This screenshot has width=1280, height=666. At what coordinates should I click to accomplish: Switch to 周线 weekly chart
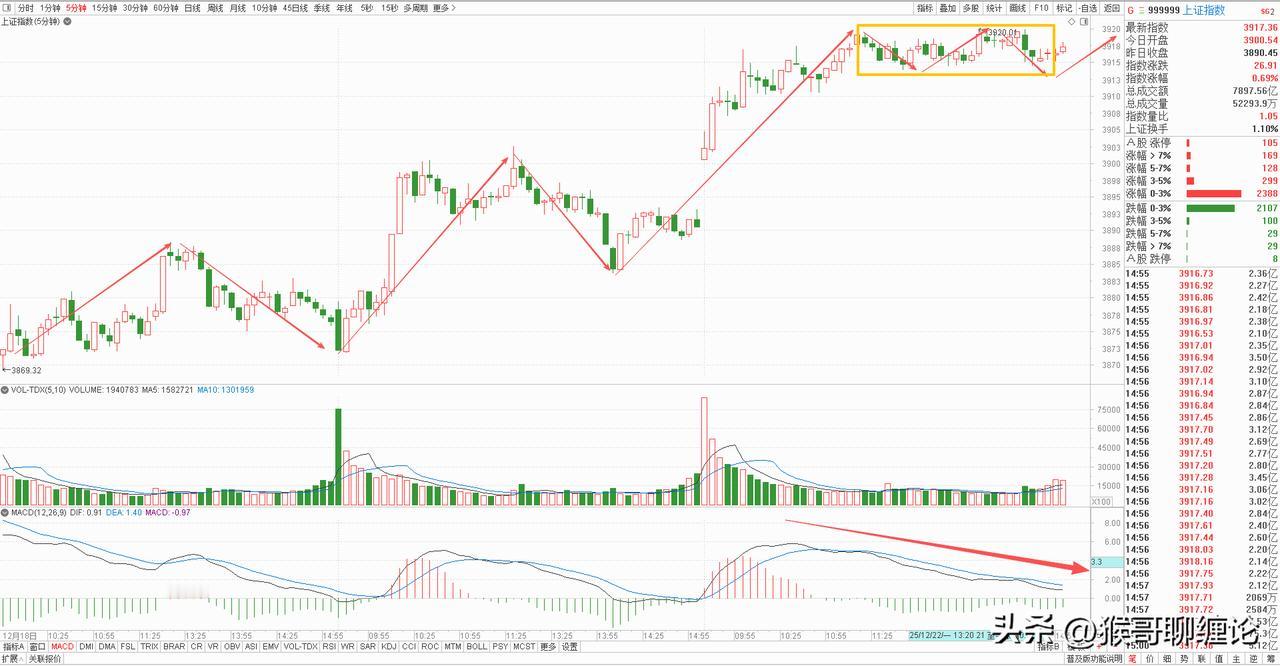coord(215,8)
